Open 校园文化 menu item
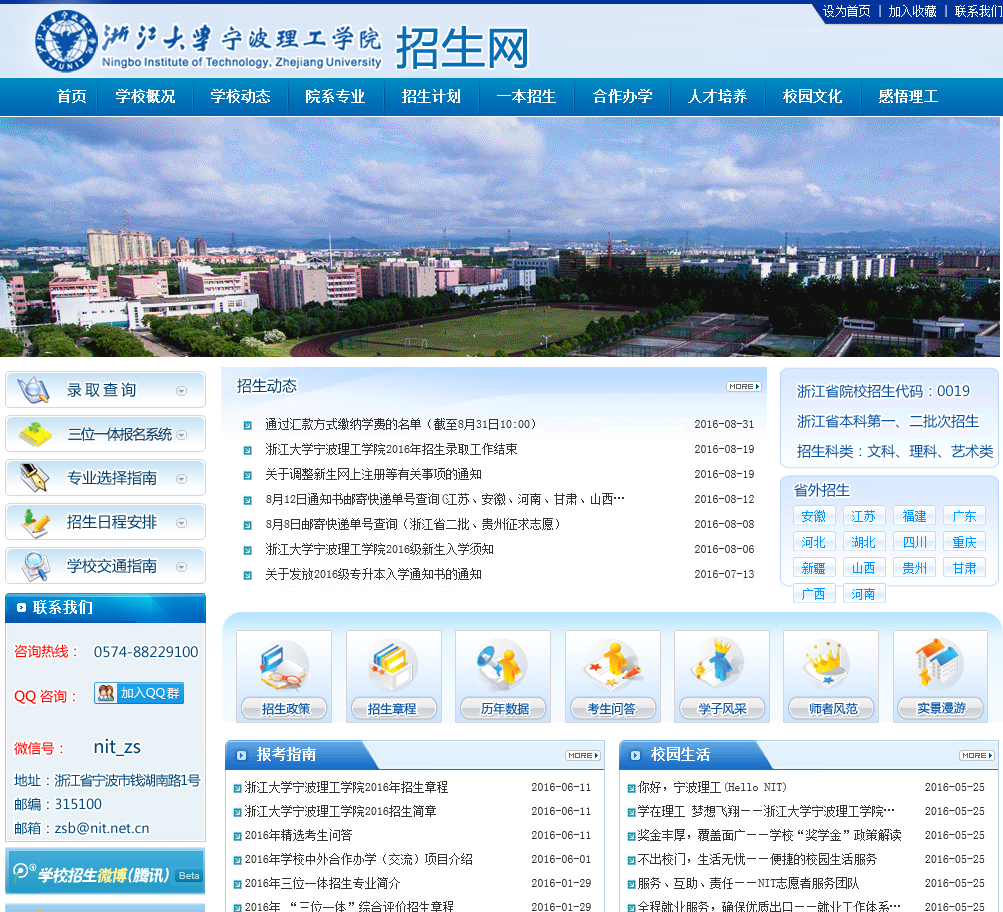Image resolution: width=1003 pixels, height=912 pixels. click(x=812, y=97)
